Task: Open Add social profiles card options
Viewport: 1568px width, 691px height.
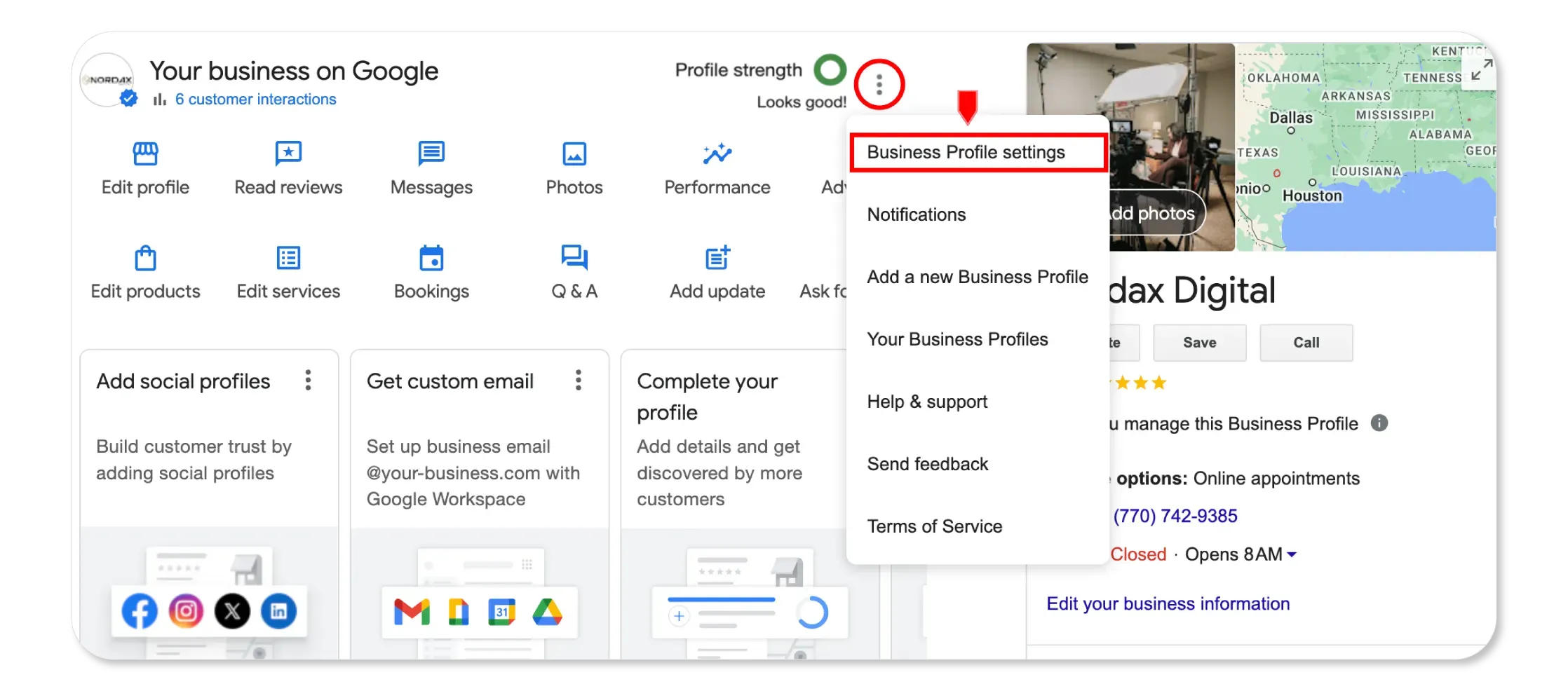Action: click(x=308, y=381)
